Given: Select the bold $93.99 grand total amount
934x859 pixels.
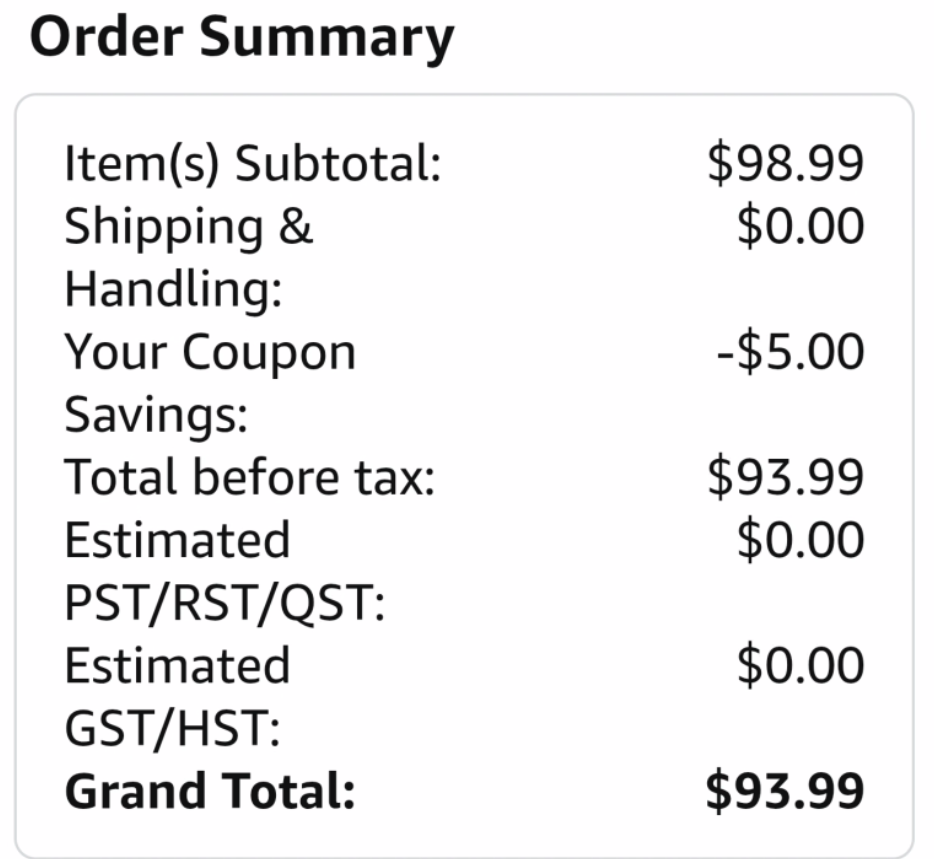Looking at the screenshot, I should coord(785,791).
